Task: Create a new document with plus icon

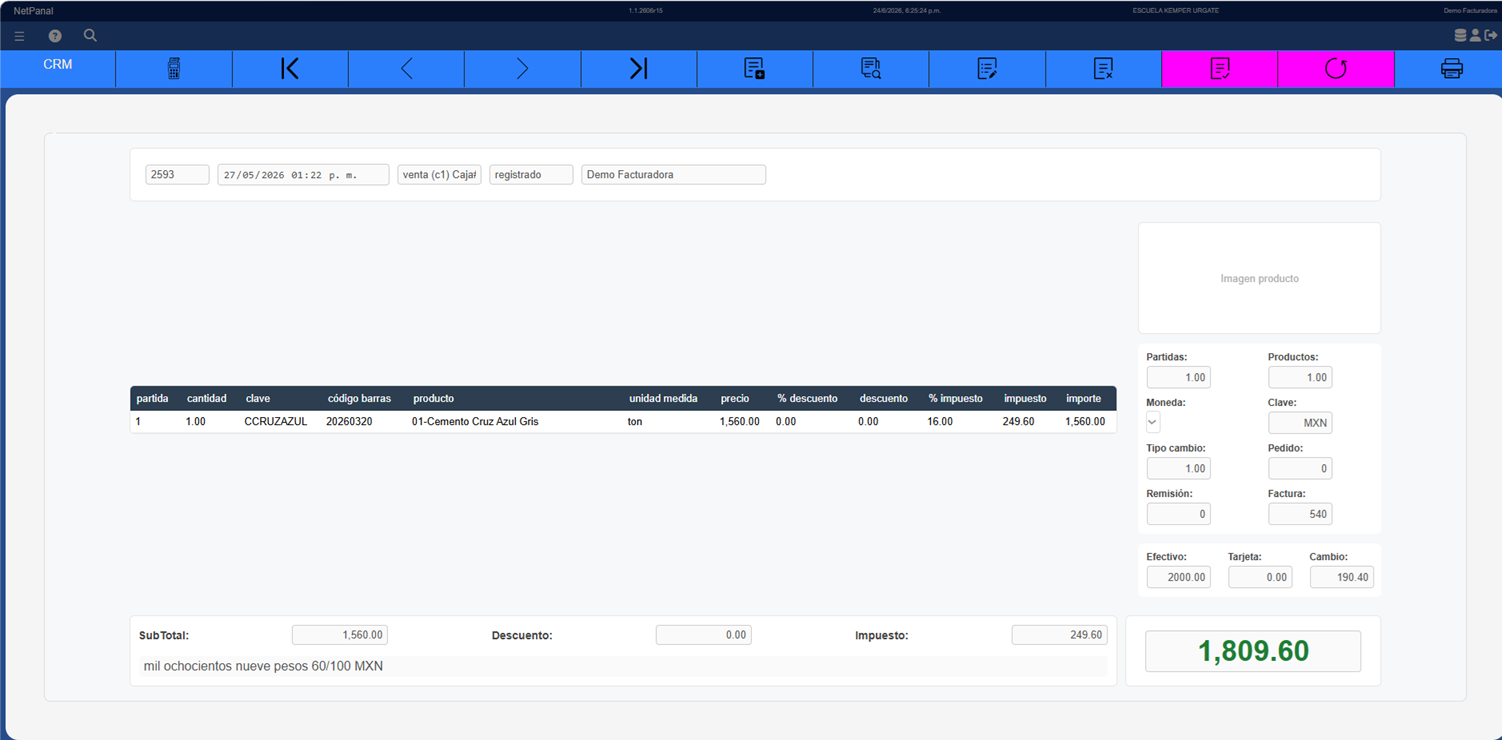Action: point(754,68)
